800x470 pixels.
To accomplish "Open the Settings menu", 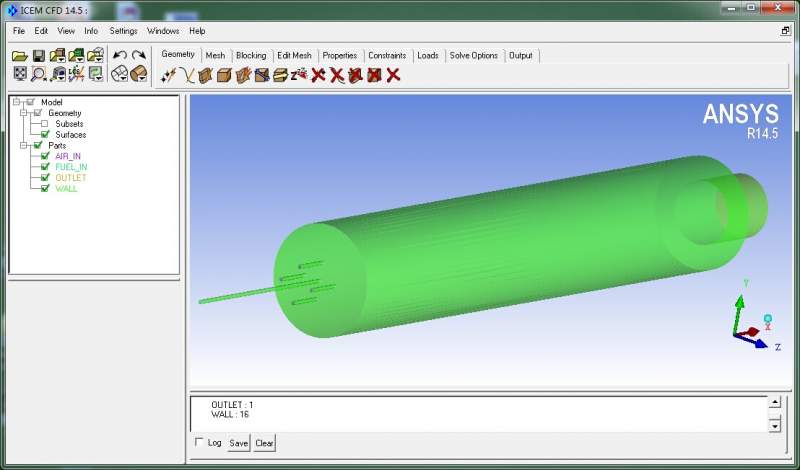I will tap(123, 31).
